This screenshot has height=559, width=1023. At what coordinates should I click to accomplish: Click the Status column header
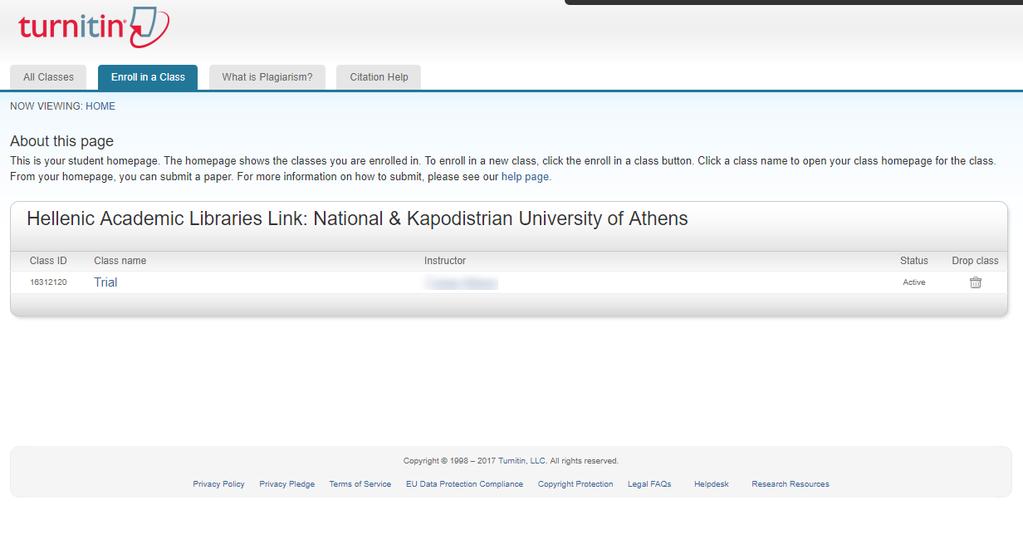click(x=914, y=260)
